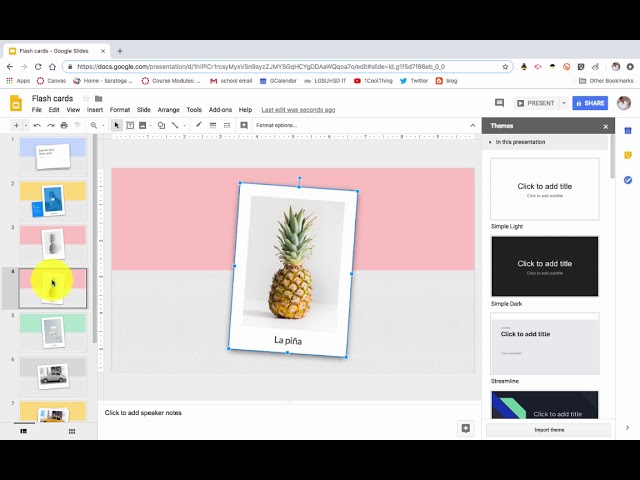The width and height of the screenshot is (640, 480).
Task: Select the line tool
Action: [x=175, y=125]
